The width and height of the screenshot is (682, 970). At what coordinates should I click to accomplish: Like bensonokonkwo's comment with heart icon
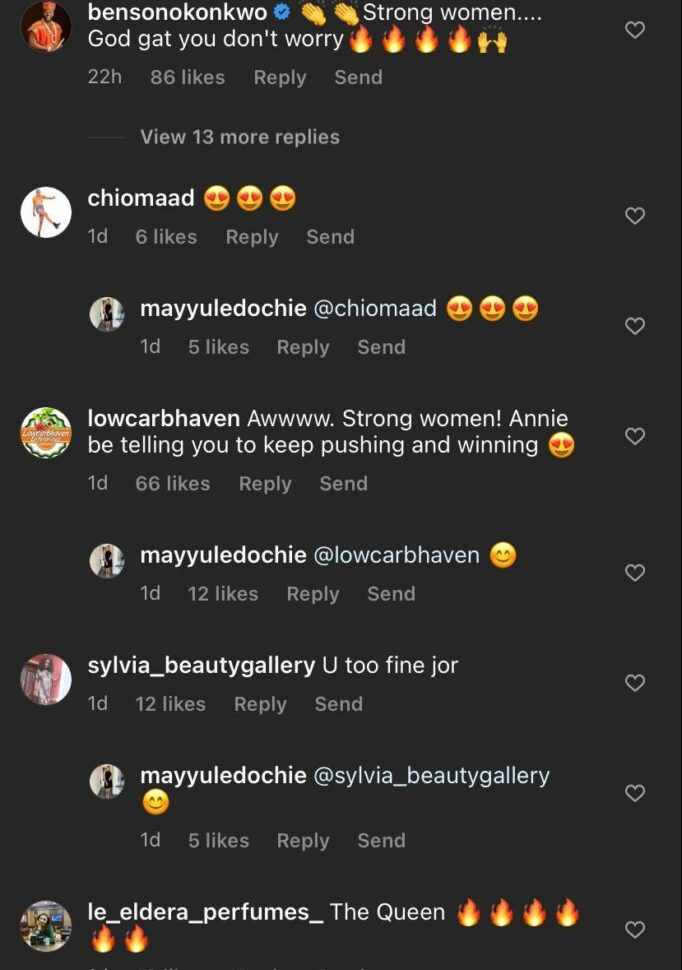click(x=635, y=31)
